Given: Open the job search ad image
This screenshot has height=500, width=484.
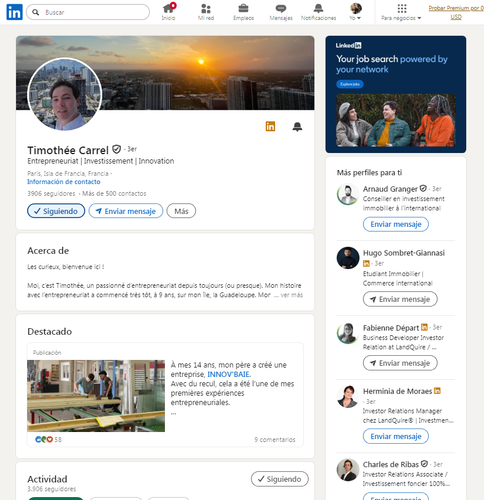Looking at the screenshot, I should [396, 120].
